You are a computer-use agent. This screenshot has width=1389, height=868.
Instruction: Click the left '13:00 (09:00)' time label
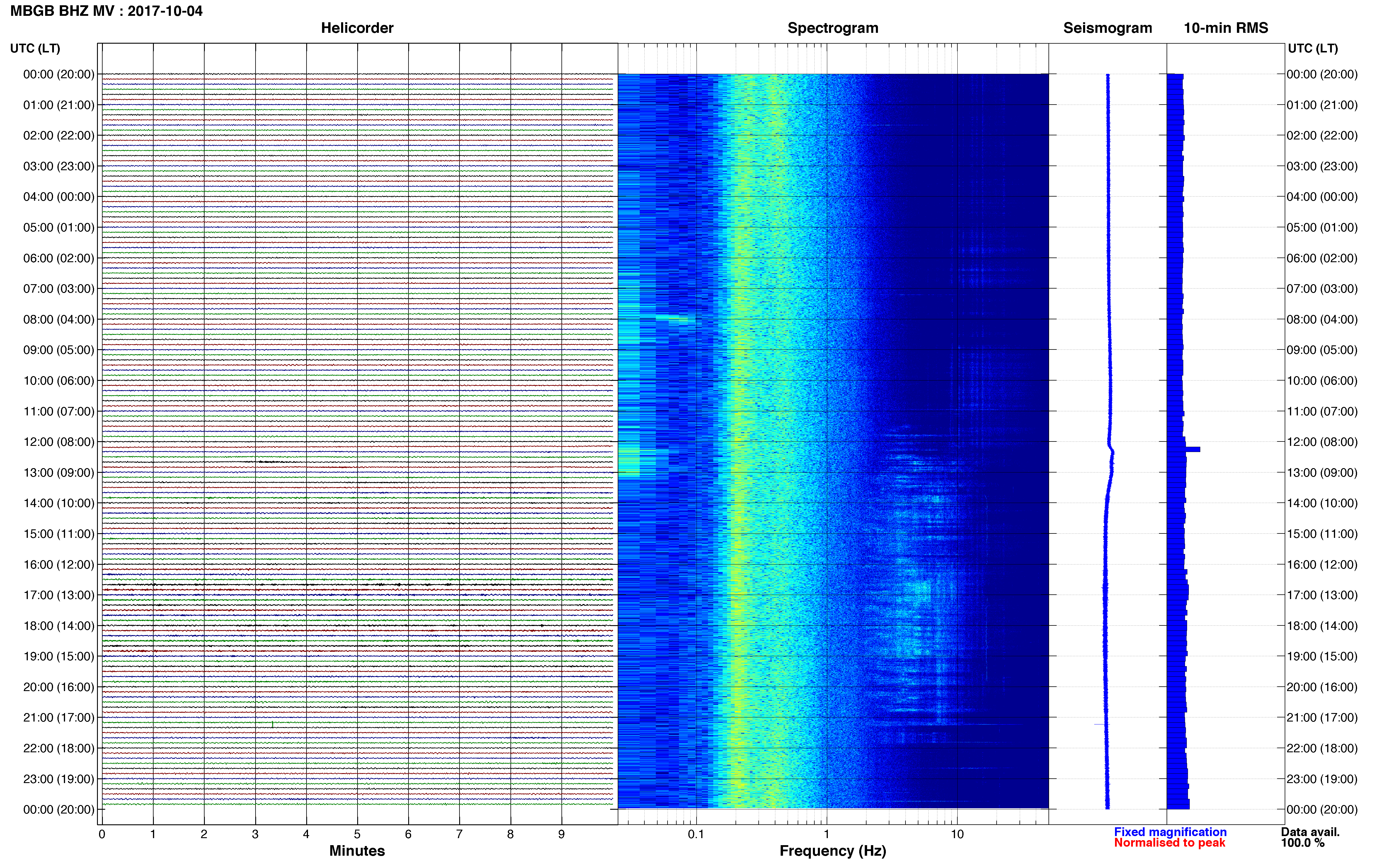[59, 473]
